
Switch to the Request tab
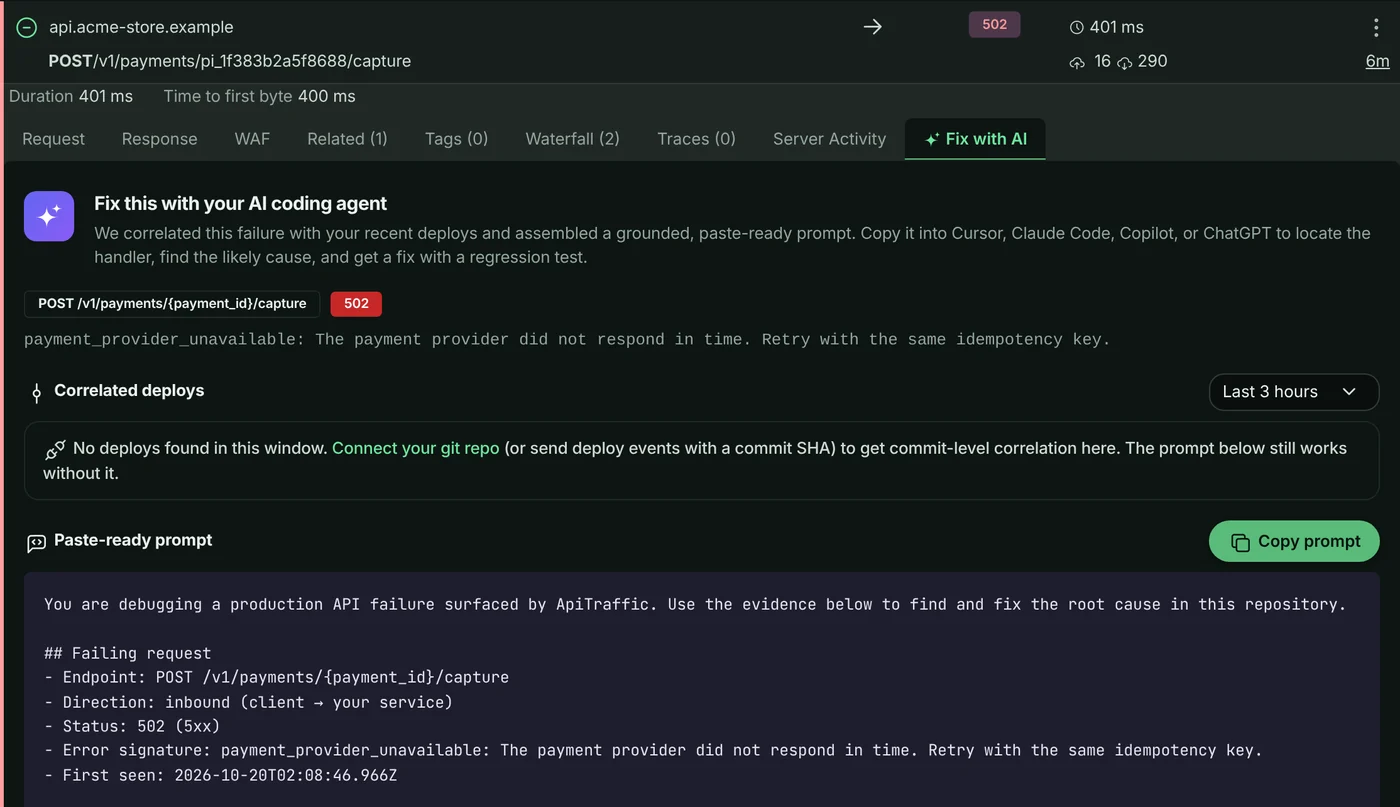click(x=54, y=139)
